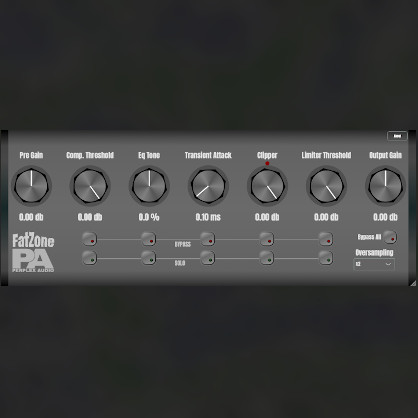Toggle bypass button under Transient Attack

pos(207,239)
